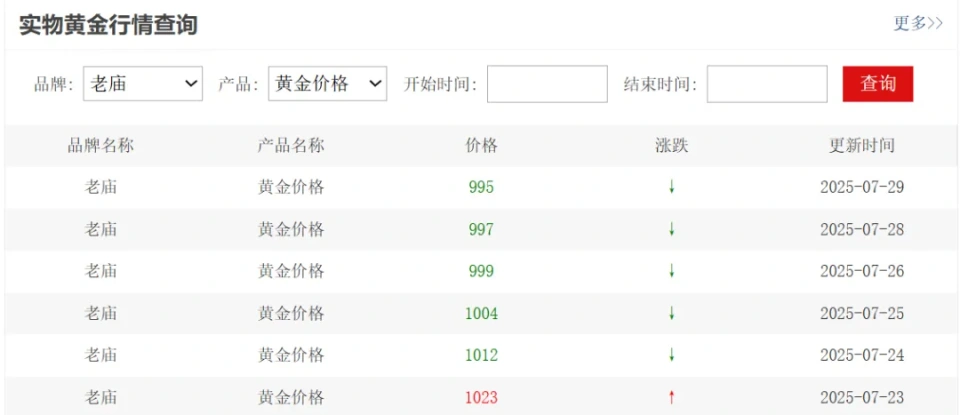Click the date 2025-07-24
960x415 pixels.
click(x=862, y=355)
